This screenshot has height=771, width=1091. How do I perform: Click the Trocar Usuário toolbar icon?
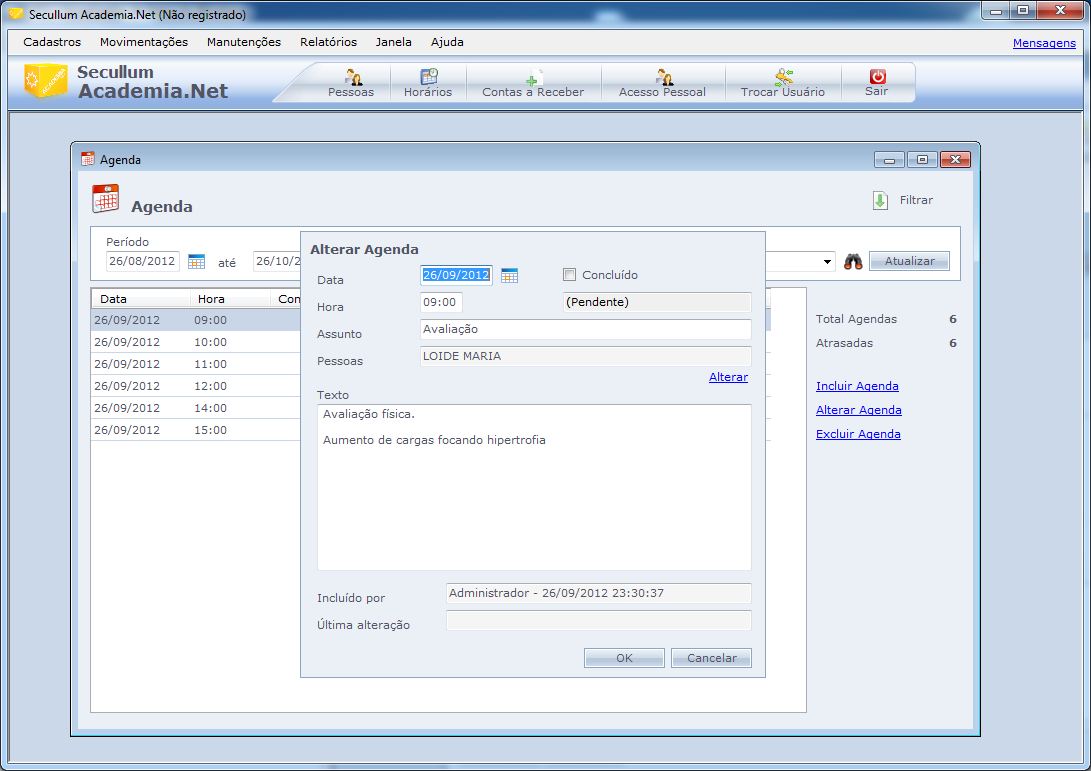click(x=783, y=77)
